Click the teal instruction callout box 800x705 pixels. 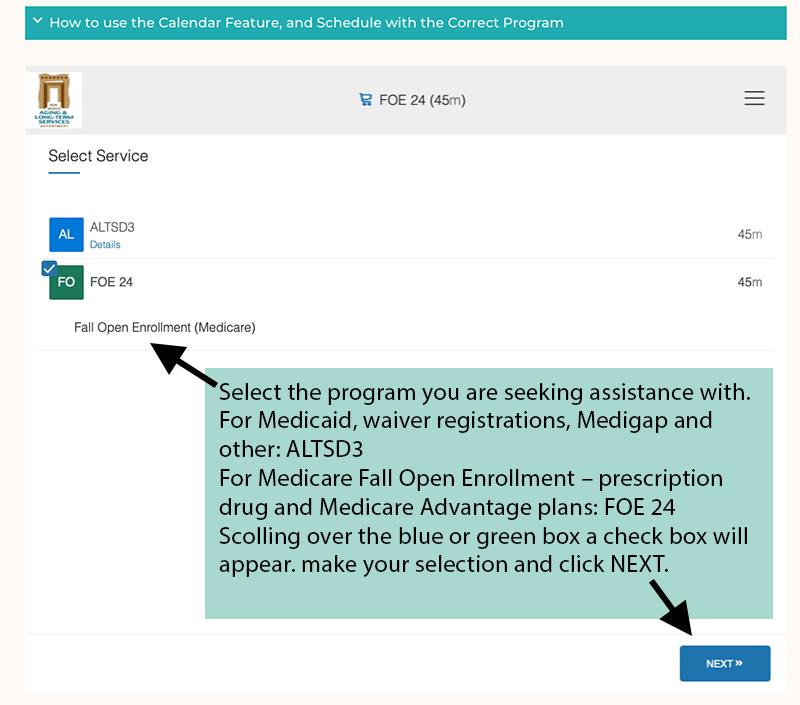pos(489,493)
